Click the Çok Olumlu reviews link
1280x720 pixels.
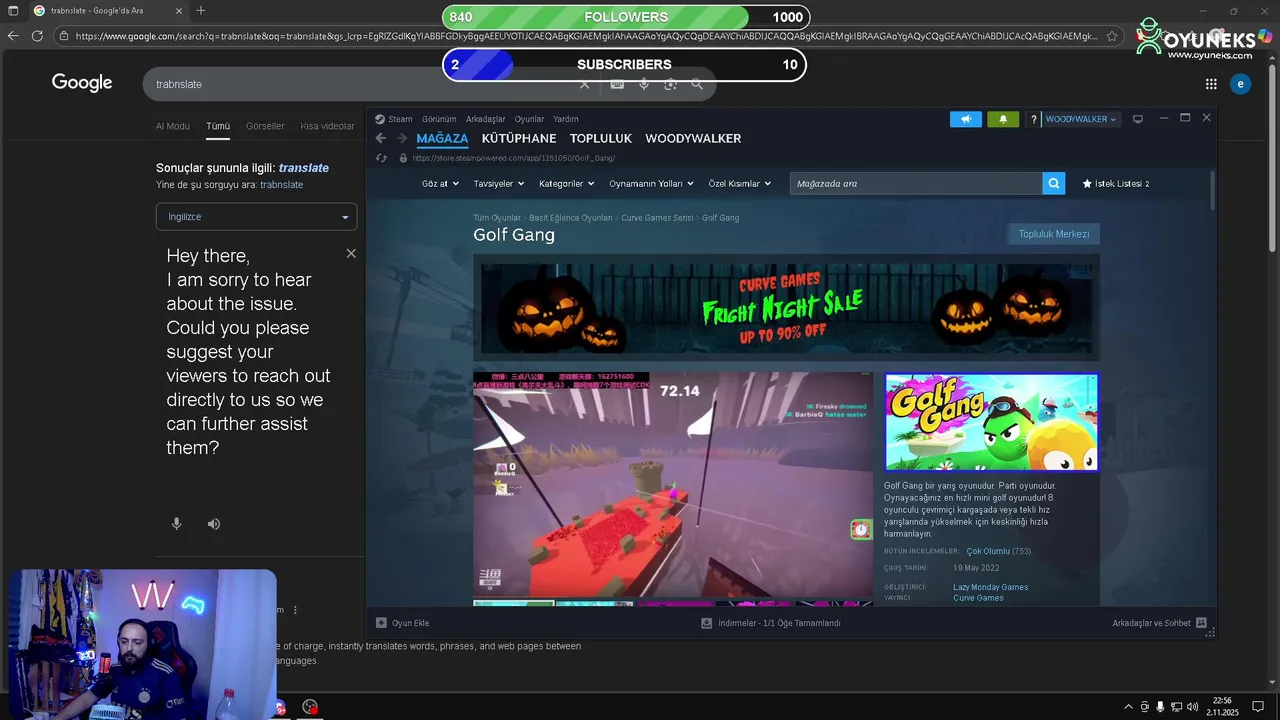coord(987,551)
